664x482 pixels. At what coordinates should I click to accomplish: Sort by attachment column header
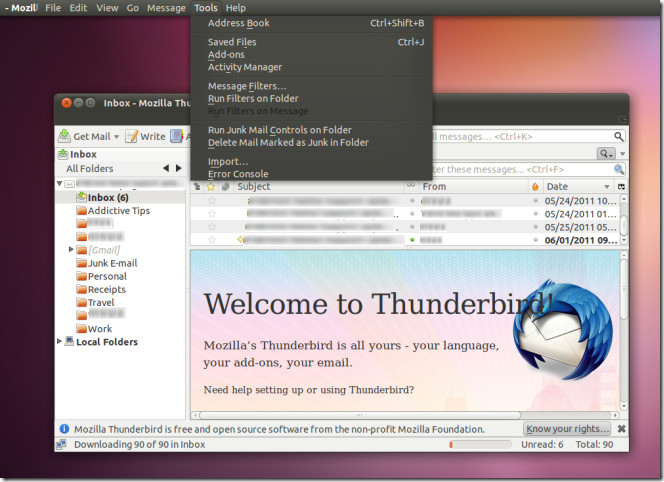(225, 186)
